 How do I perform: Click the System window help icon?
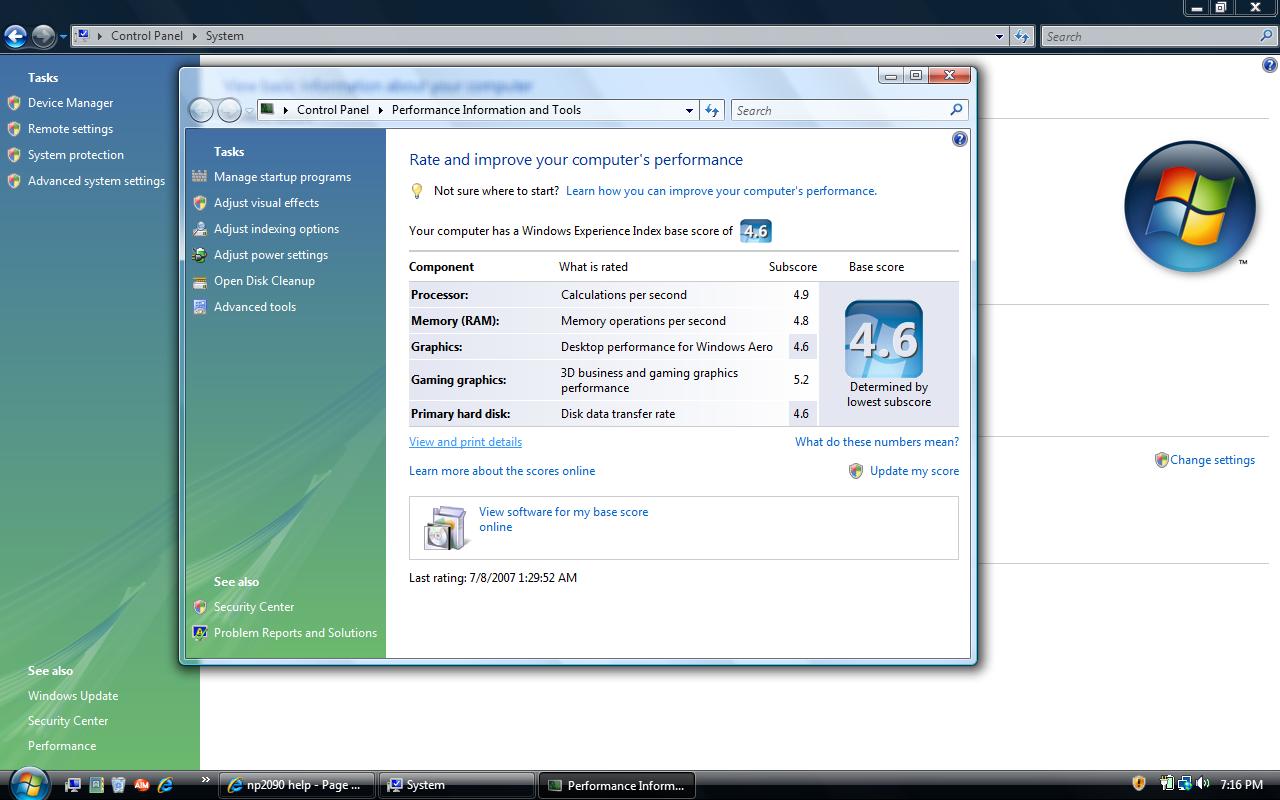(1270, 65)
